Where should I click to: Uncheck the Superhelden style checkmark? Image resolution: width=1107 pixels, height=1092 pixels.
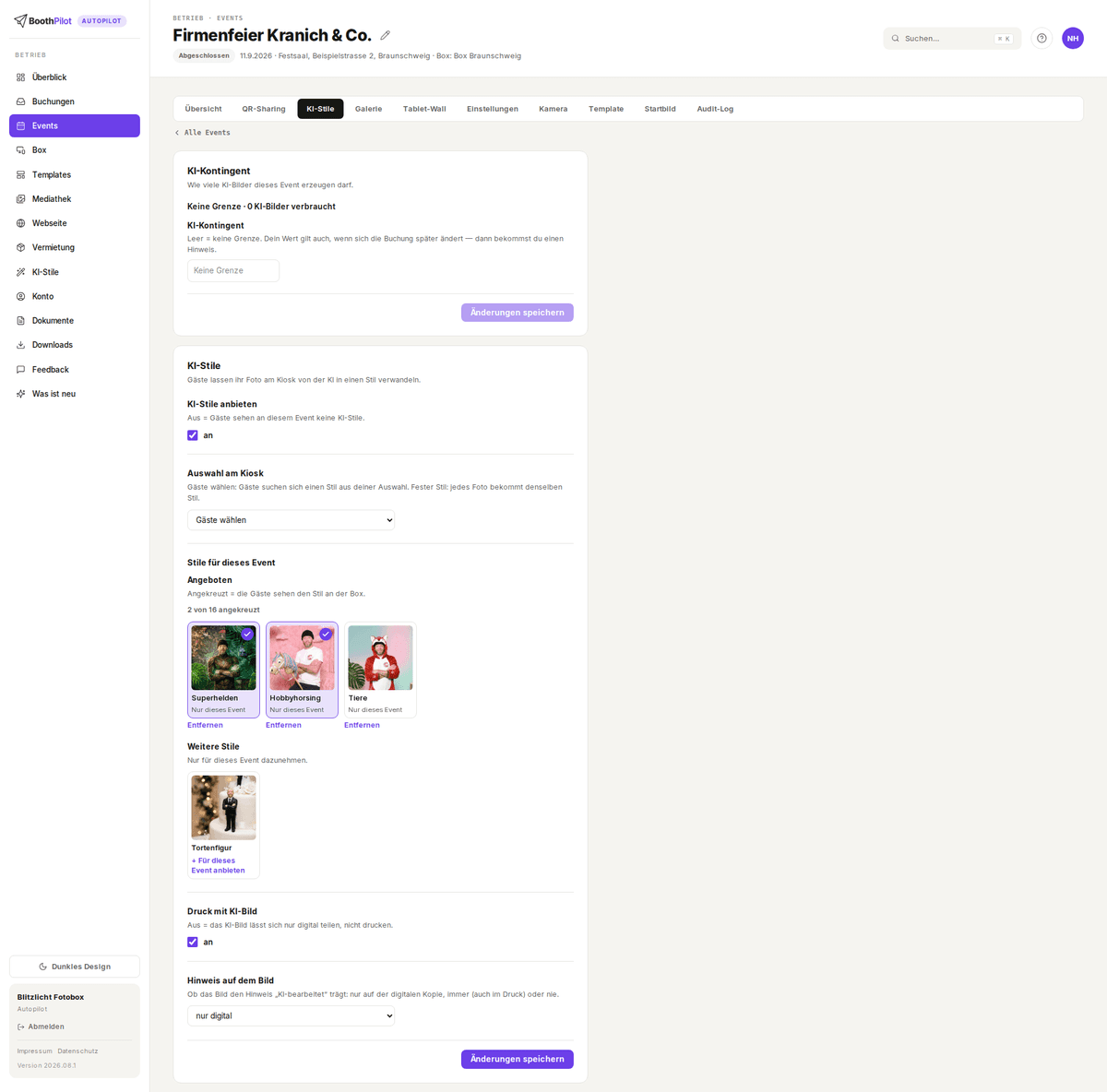coord(247,635)
